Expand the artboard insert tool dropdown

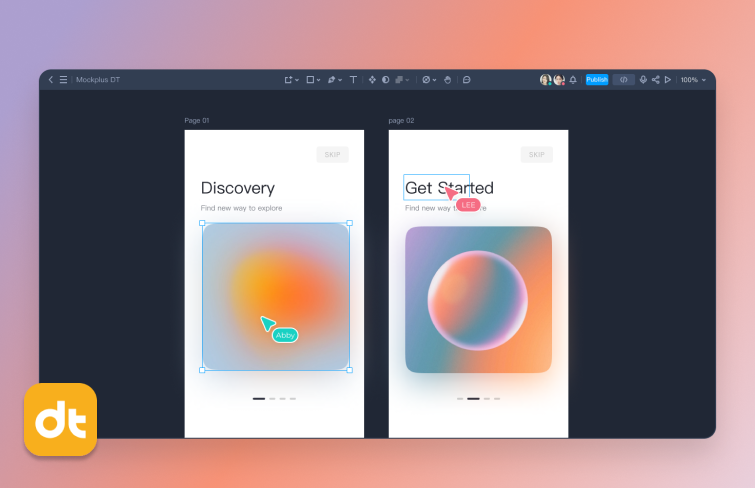coord(291,80)
